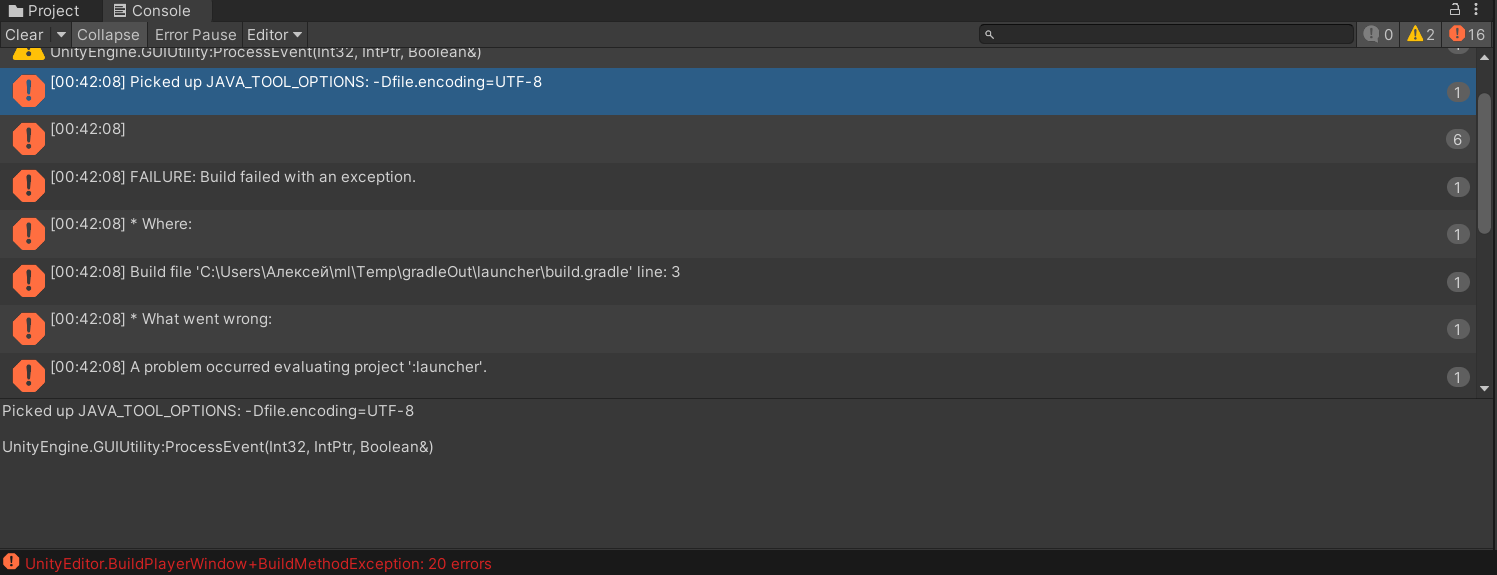Toggle Error Pause mode

coord(196,34)
